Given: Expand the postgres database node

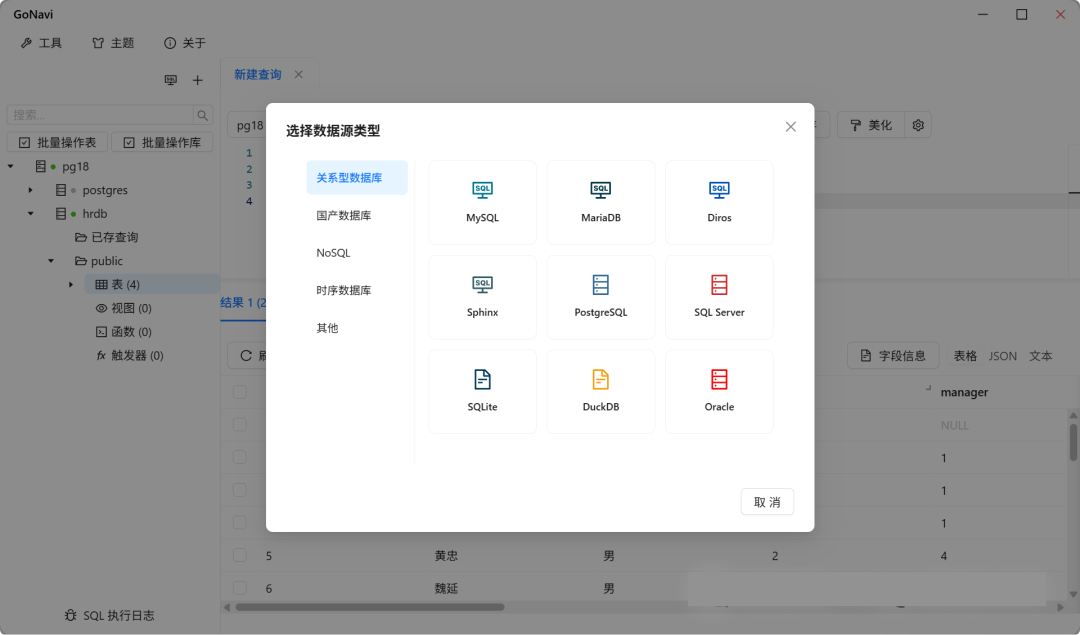Looking at the screenshot, I should click(28, 190).
